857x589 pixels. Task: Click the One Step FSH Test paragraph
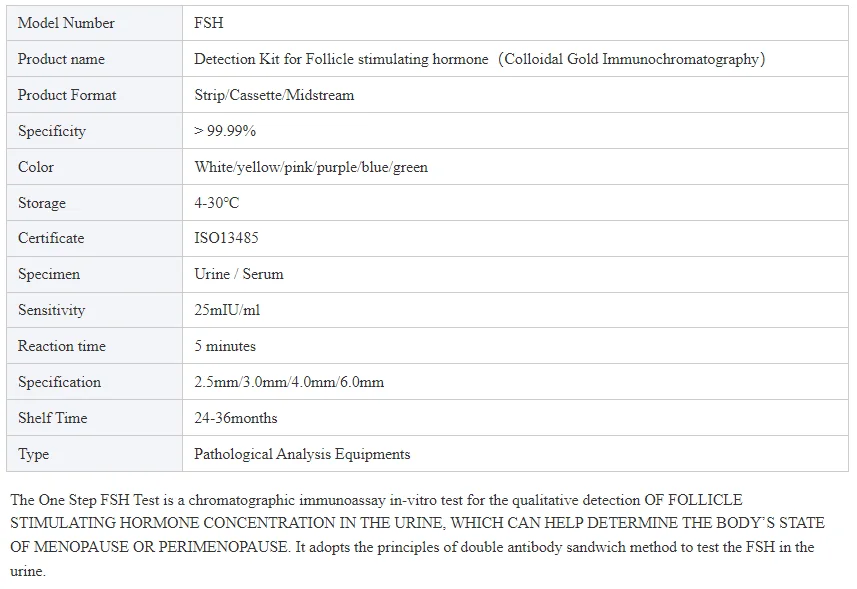420,535
